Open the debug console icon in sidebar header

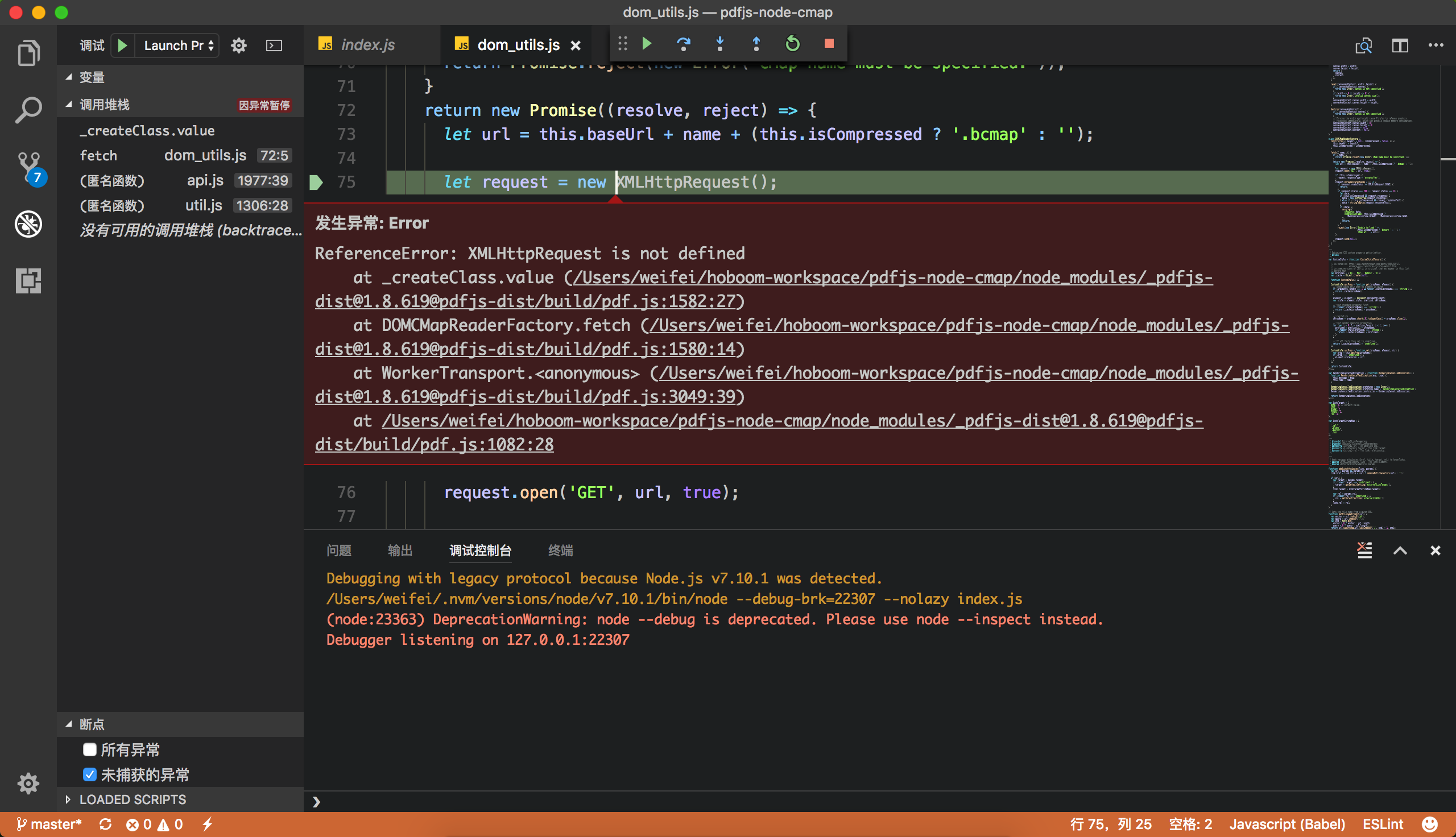click(274, 45)
